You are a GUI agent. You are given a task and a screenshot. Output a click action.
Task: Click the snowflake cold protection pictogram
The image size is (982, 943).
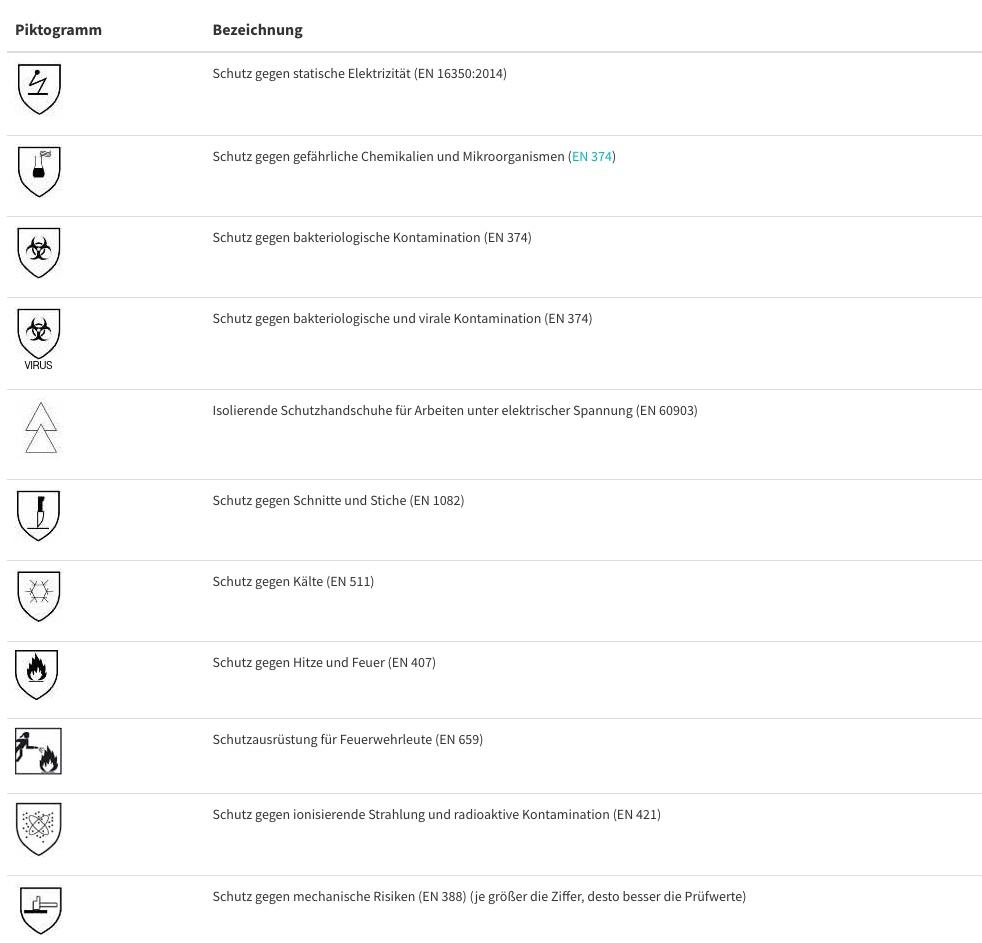(39, 596)
